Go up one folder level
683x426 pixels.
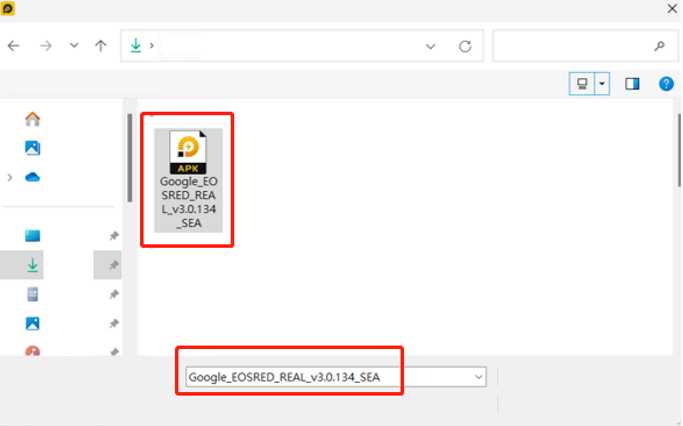[x=101, y=45]
